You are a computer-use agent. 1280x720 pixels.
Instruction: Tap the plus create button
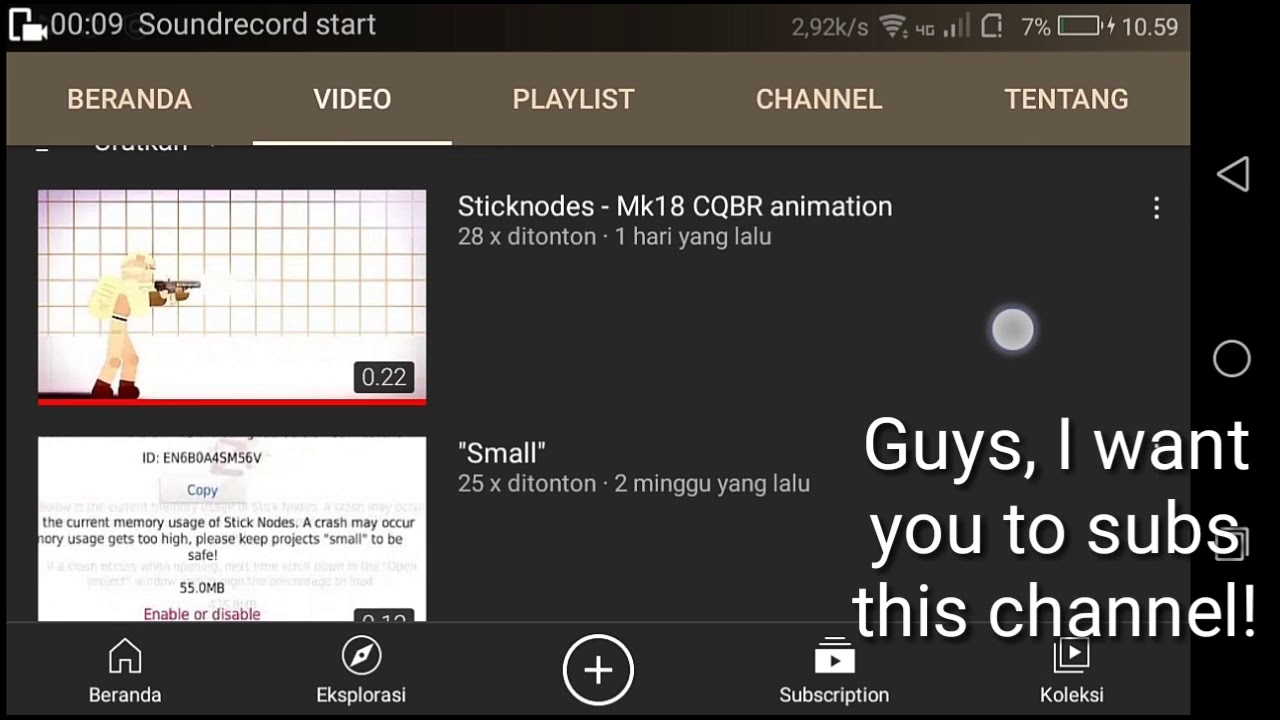click(x=598, y=670)
